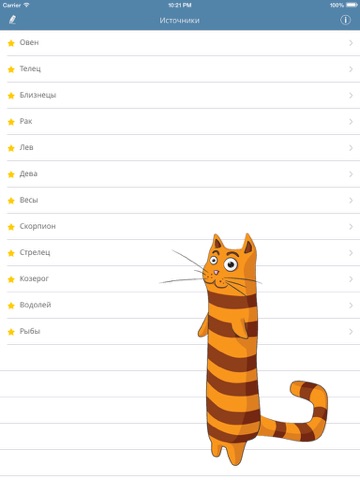Image resolution: width=360 pixels, height=480 pixels.
Task: Toggle the favorite star beside Телец
Action: (11, 69)
